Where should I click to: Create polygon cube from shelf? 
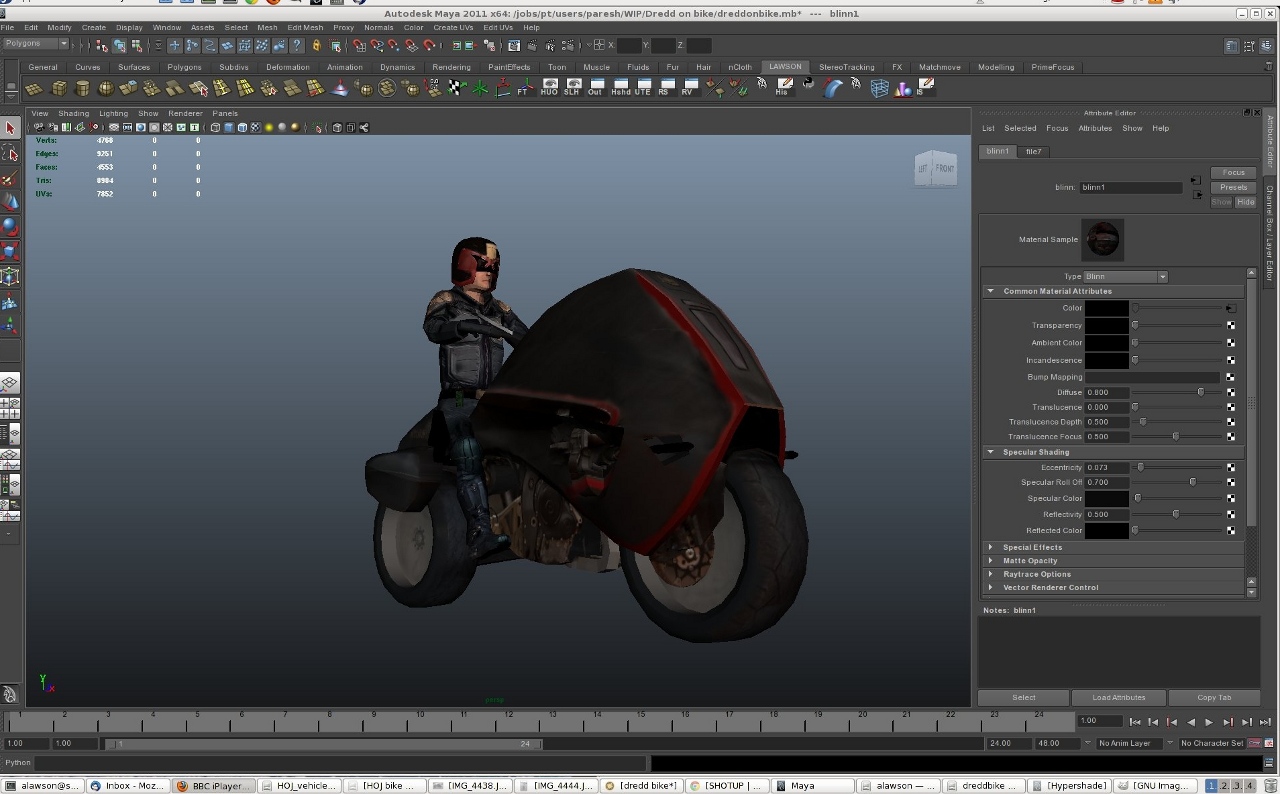click(59, 88)
